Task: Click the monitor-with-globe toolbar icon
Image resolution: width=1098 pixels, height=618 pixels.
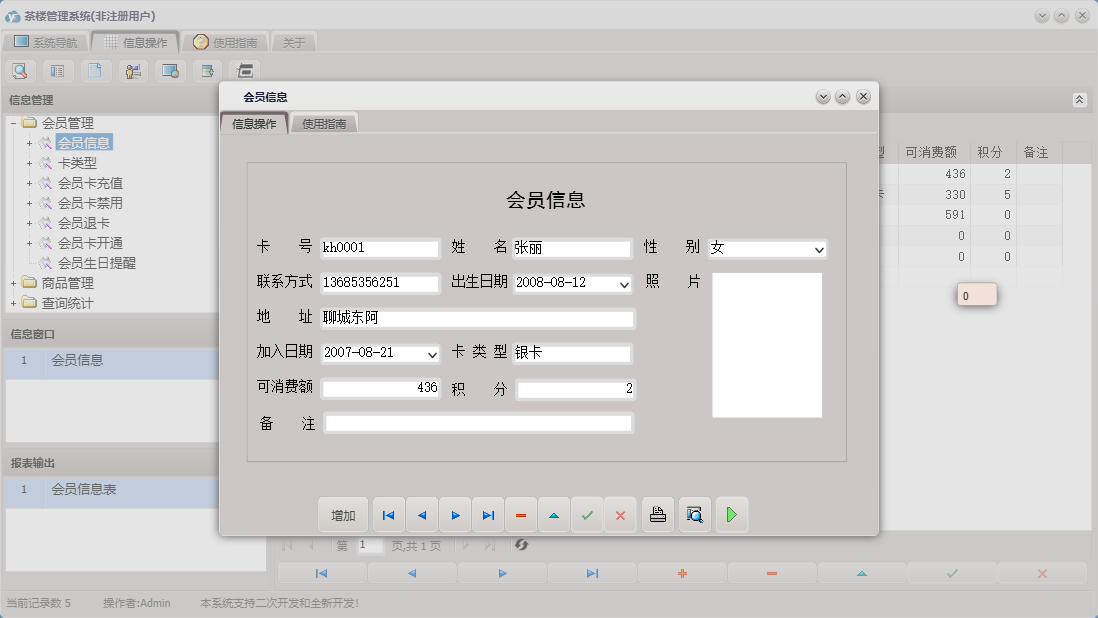Action: pyautogui.click(x=169, y=70)
